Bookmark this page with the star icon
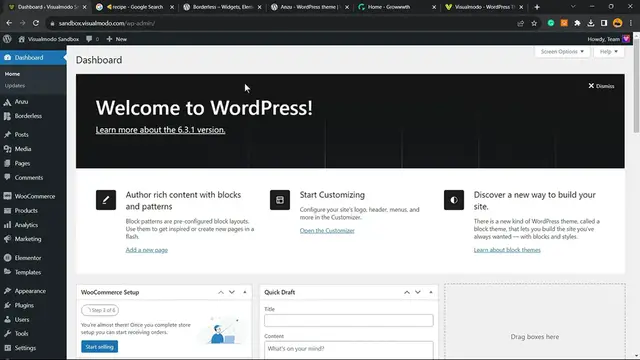The image size is (640, 360). tap(534, 23)
